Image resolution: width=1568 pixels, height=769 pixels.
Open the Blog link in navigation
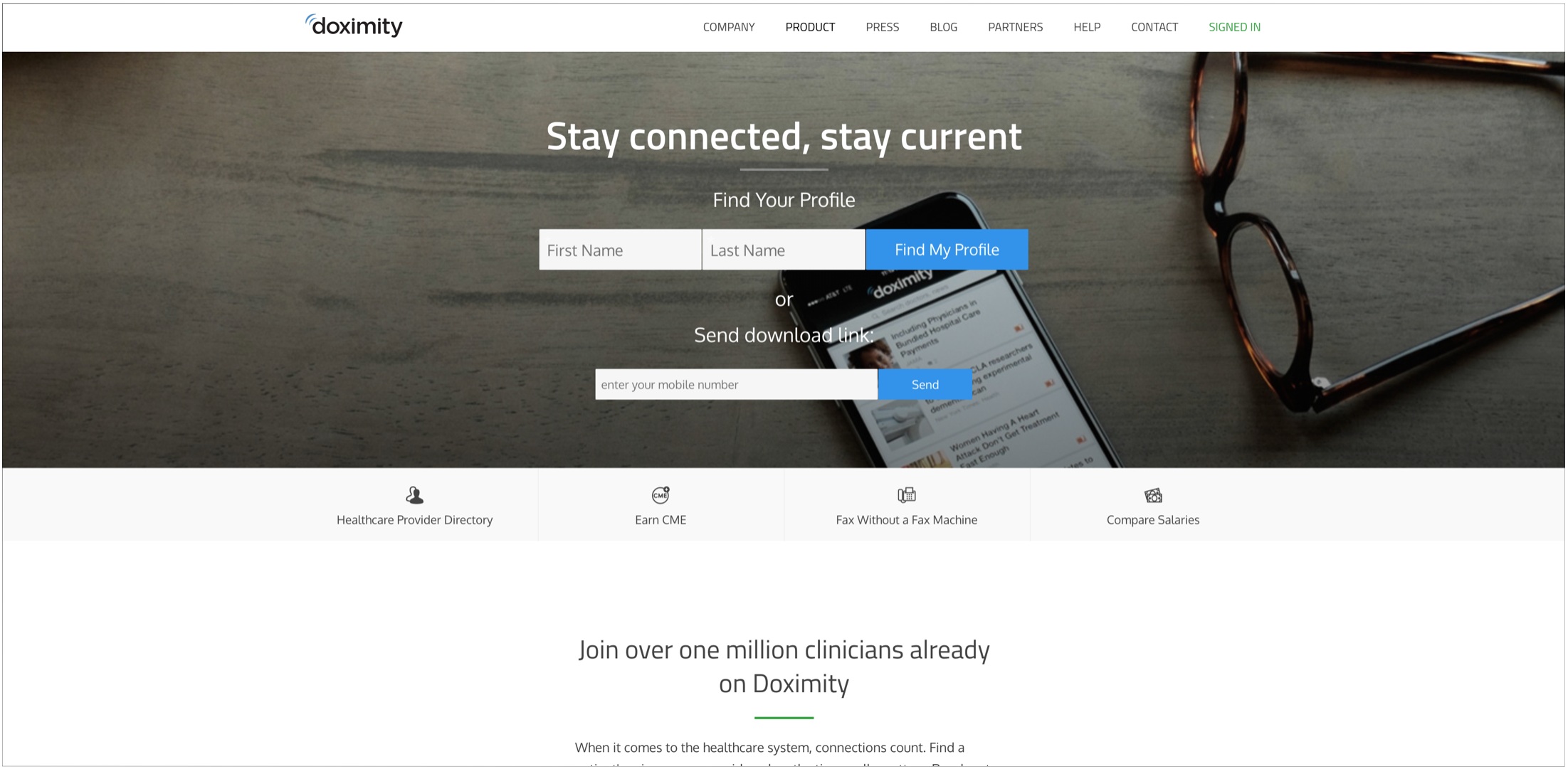point(943,27)
